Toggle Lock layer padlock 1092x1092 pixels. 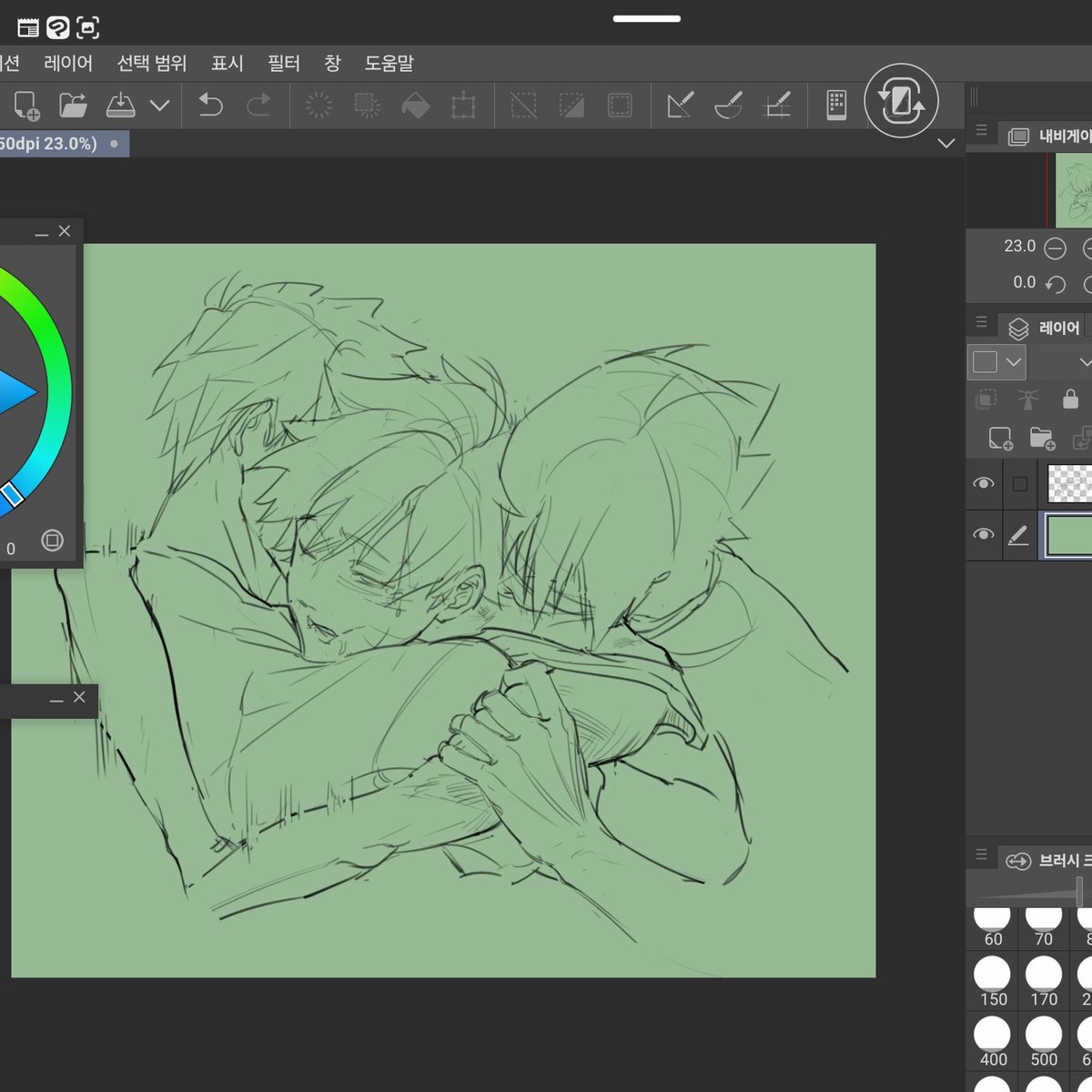pos(1070,399)
